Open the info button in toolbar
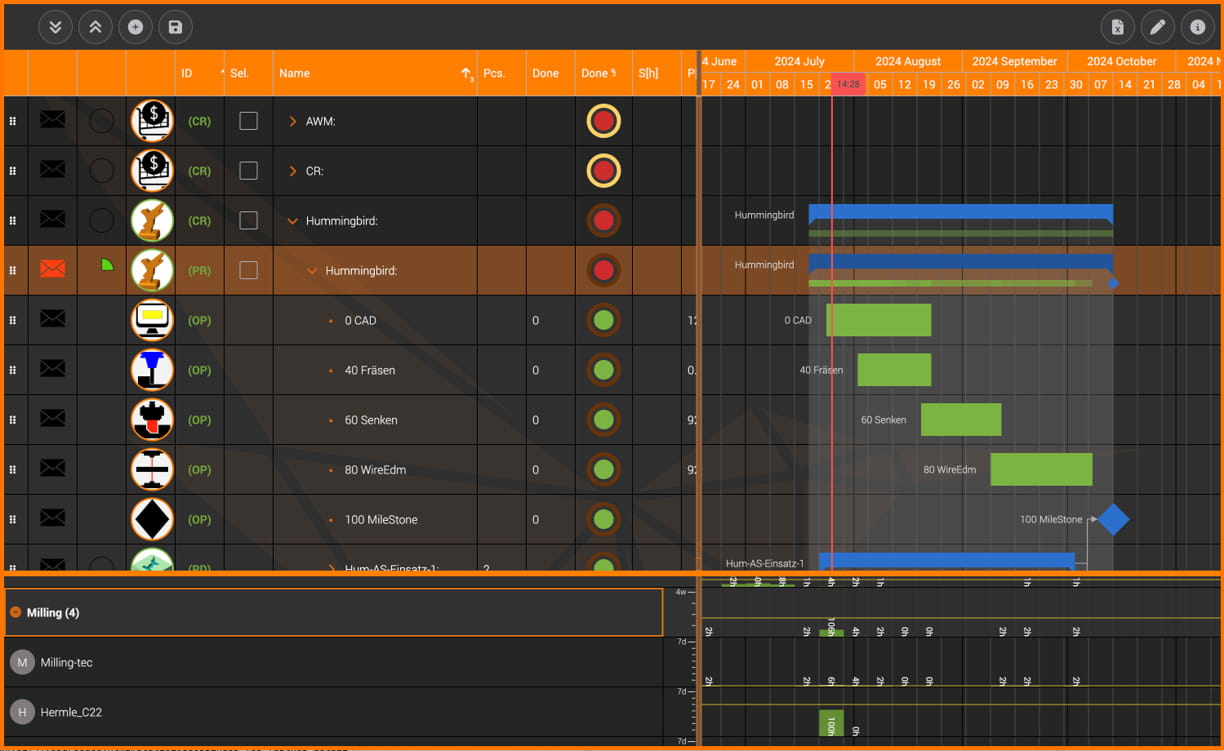The width and height of the screenshot is (1224, 751). click(1197, 27)
